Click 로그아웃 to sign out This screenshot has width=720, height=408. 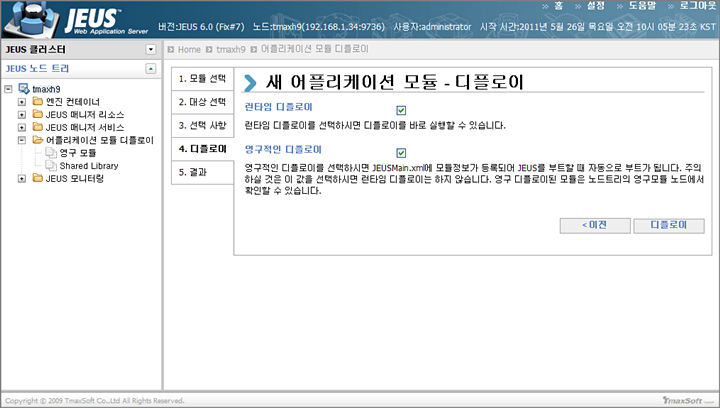698,6
